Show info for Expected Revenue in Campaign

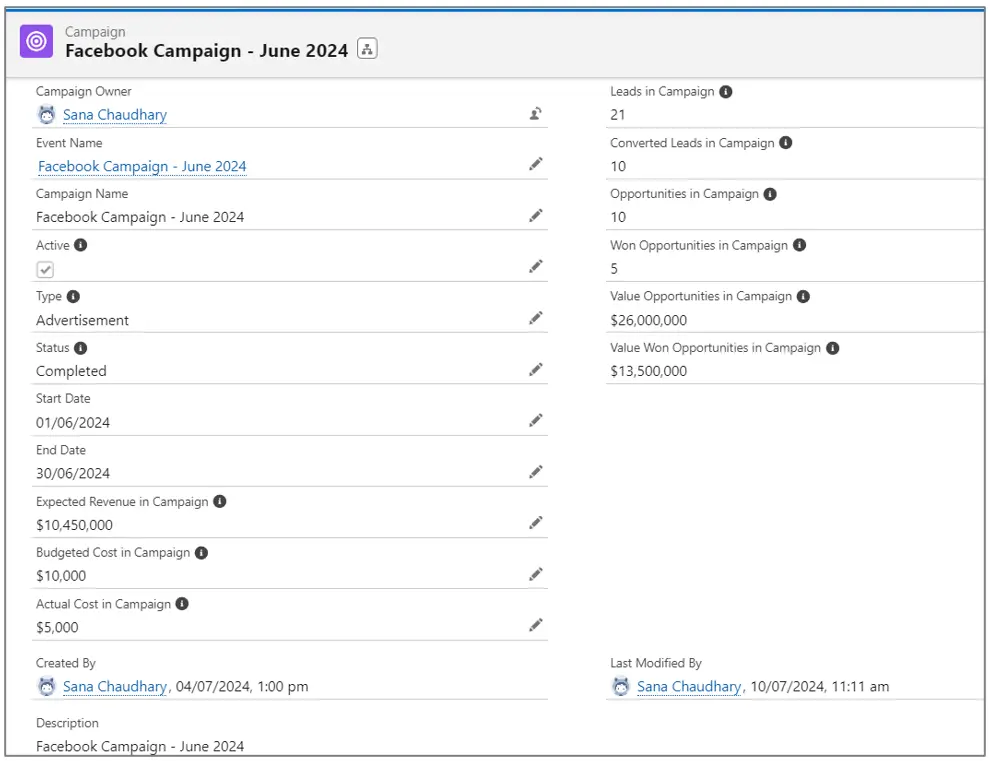point(220,501)
